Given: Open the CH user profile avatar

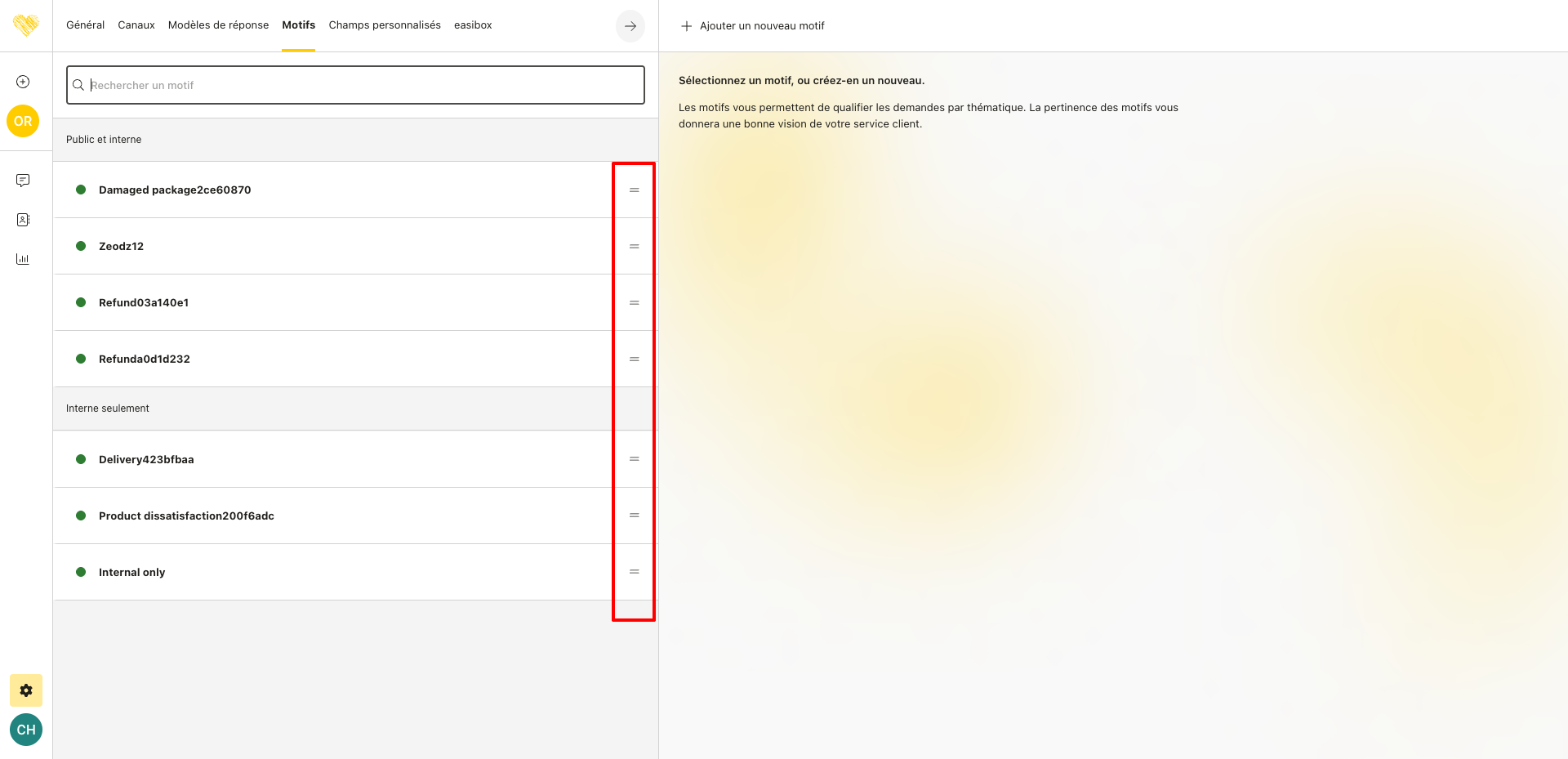Looking at the screenshot, I should pos(26,730).
